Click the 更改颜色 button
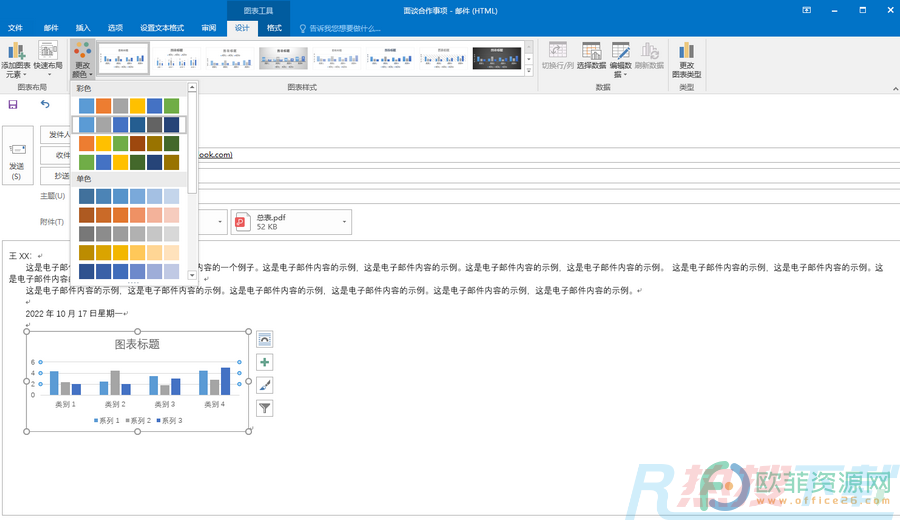 [82, 60]
